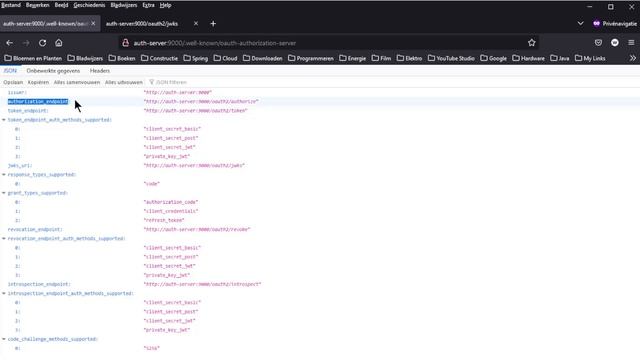Screen dimensions: 640x360
Task: Collapse token_endpoint_auth_methods_supported node
Action: point(4,120)
